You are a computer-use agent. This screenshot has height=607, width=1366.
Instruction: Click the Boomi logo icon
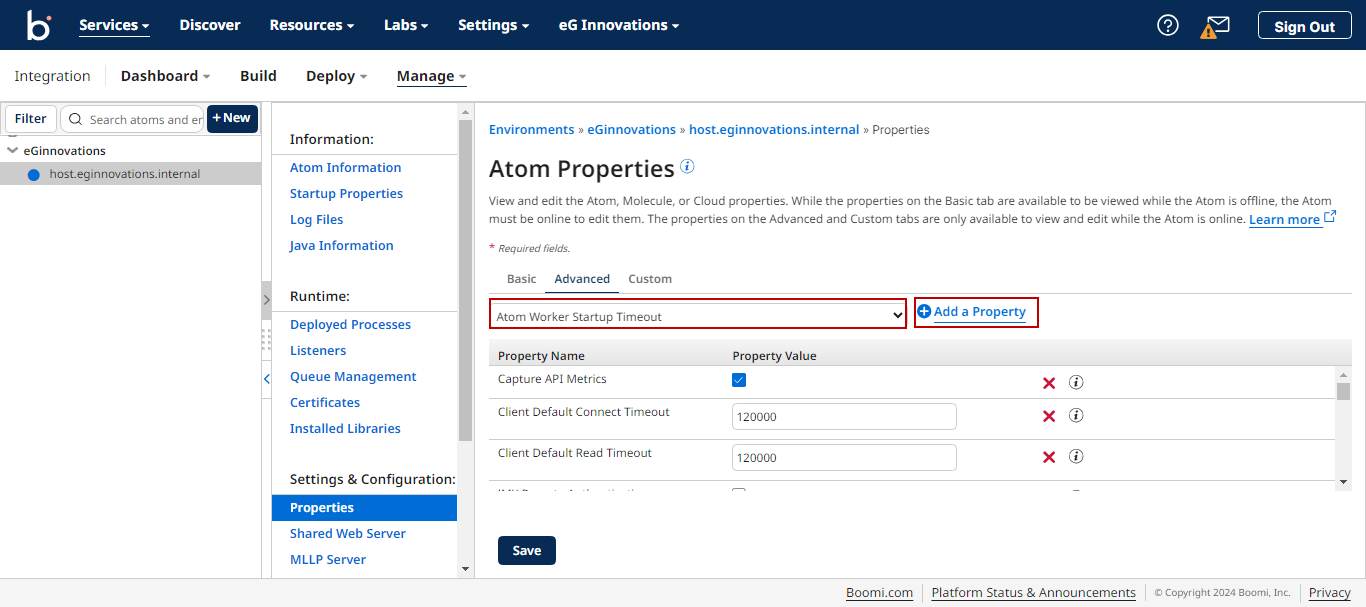tap(39, 25)
